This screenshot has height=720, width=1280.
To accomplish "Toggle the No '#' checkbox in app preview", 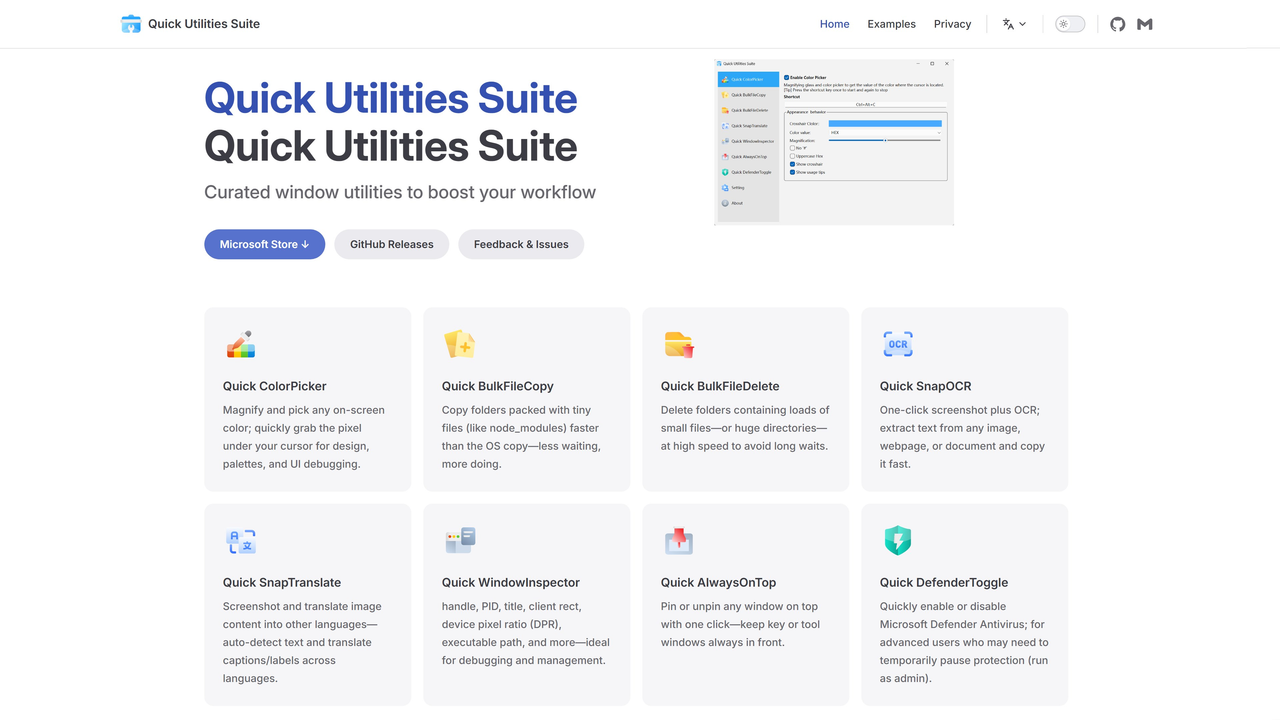I will tap(792, 148).
